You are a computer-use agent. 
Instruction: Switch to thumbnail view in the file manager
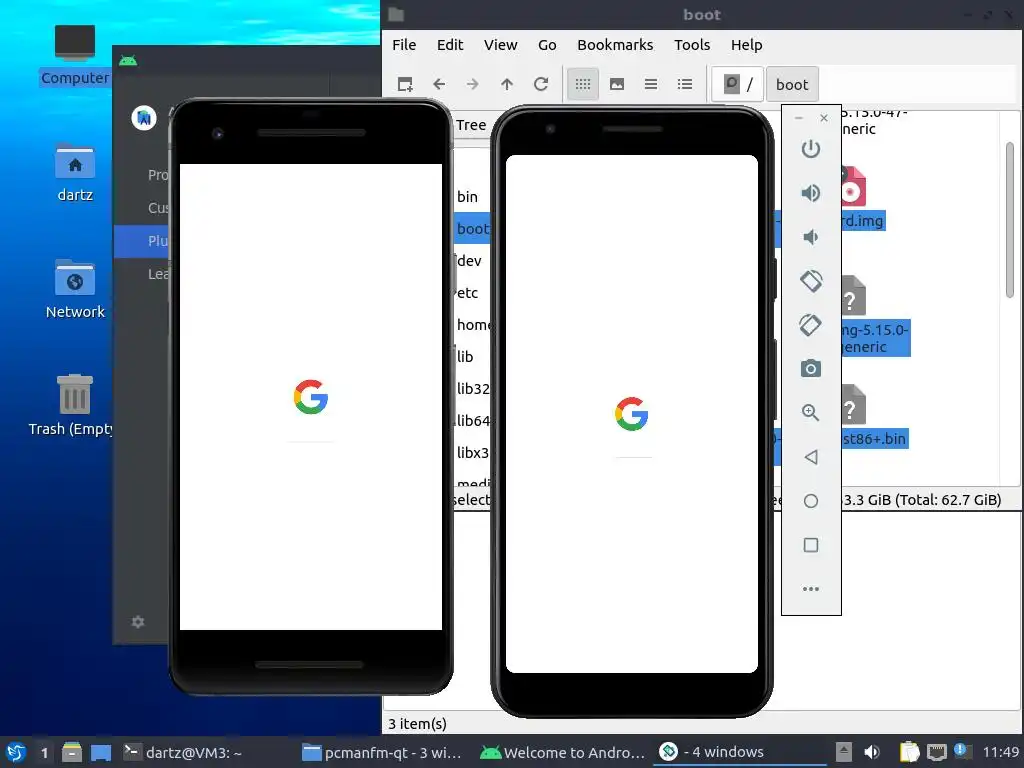tap(616, 84)
